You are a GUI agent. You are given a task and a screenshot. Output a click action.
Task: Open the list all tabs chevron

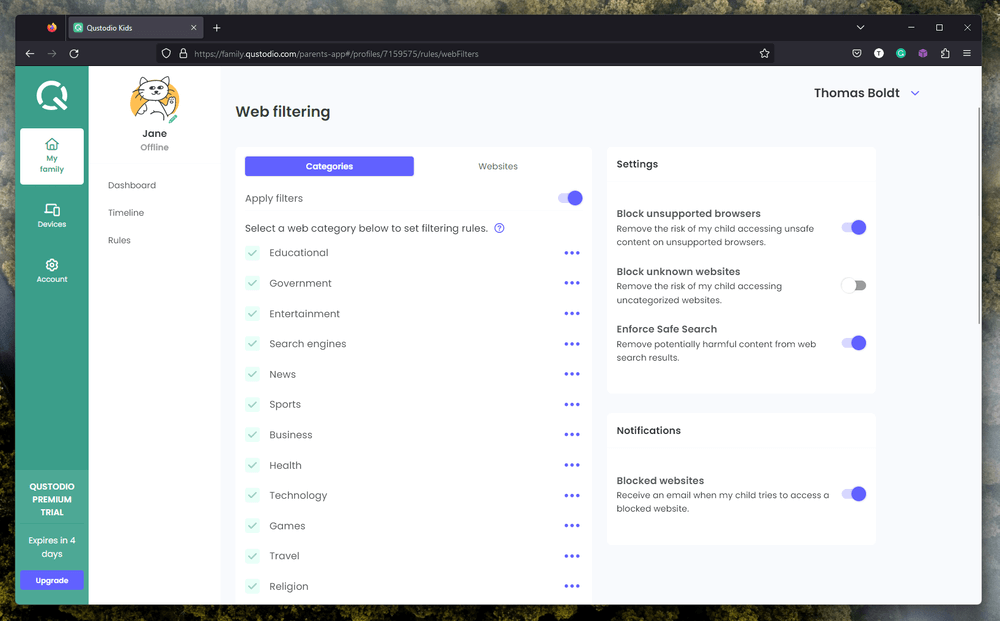tap(860, 27)
